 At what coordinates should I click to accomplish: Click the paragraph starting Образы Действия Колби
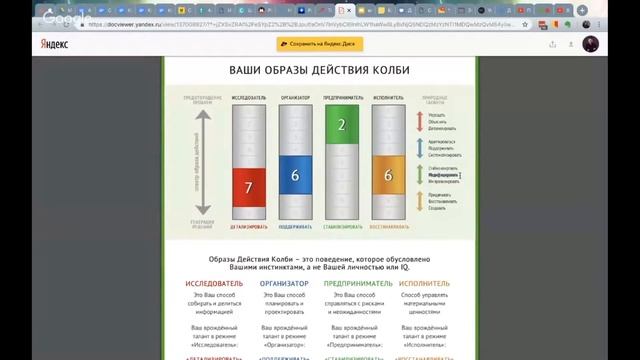click(x=319, y=263)
